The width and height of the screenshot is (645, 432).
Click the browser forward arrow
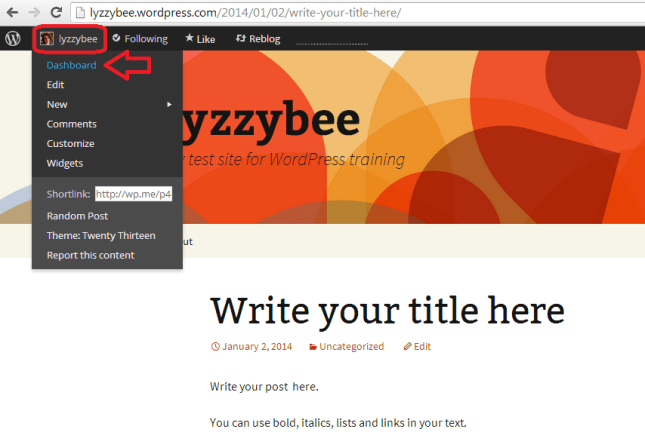point(32,13)
